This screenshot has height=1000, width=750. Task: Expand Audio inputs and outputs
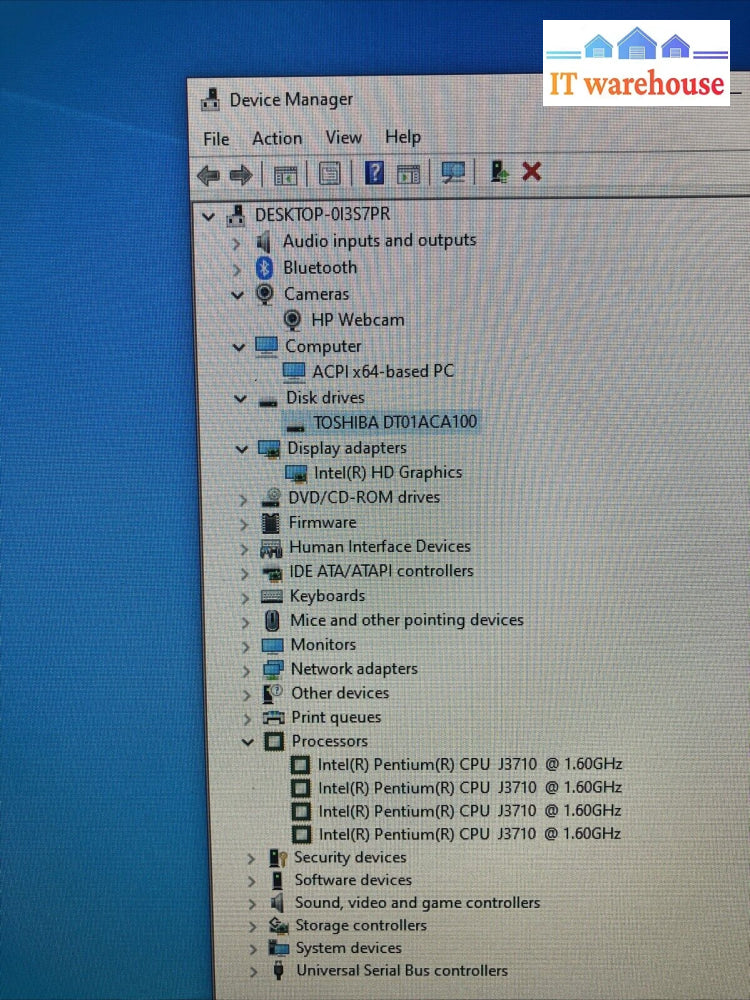coord(236,244)
